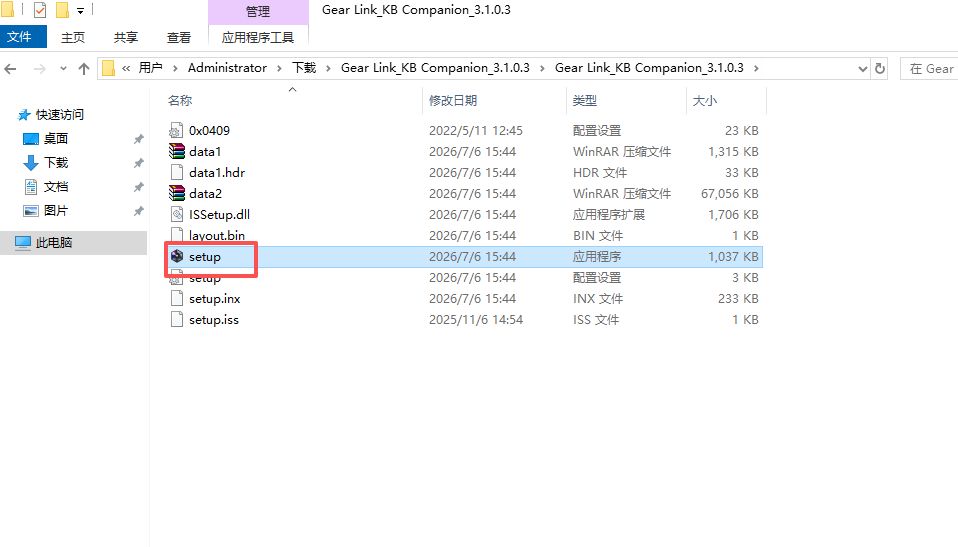Expand the chevron after 下载 breadcrumb
Viewport: 958px width, 547px height.
328,68
